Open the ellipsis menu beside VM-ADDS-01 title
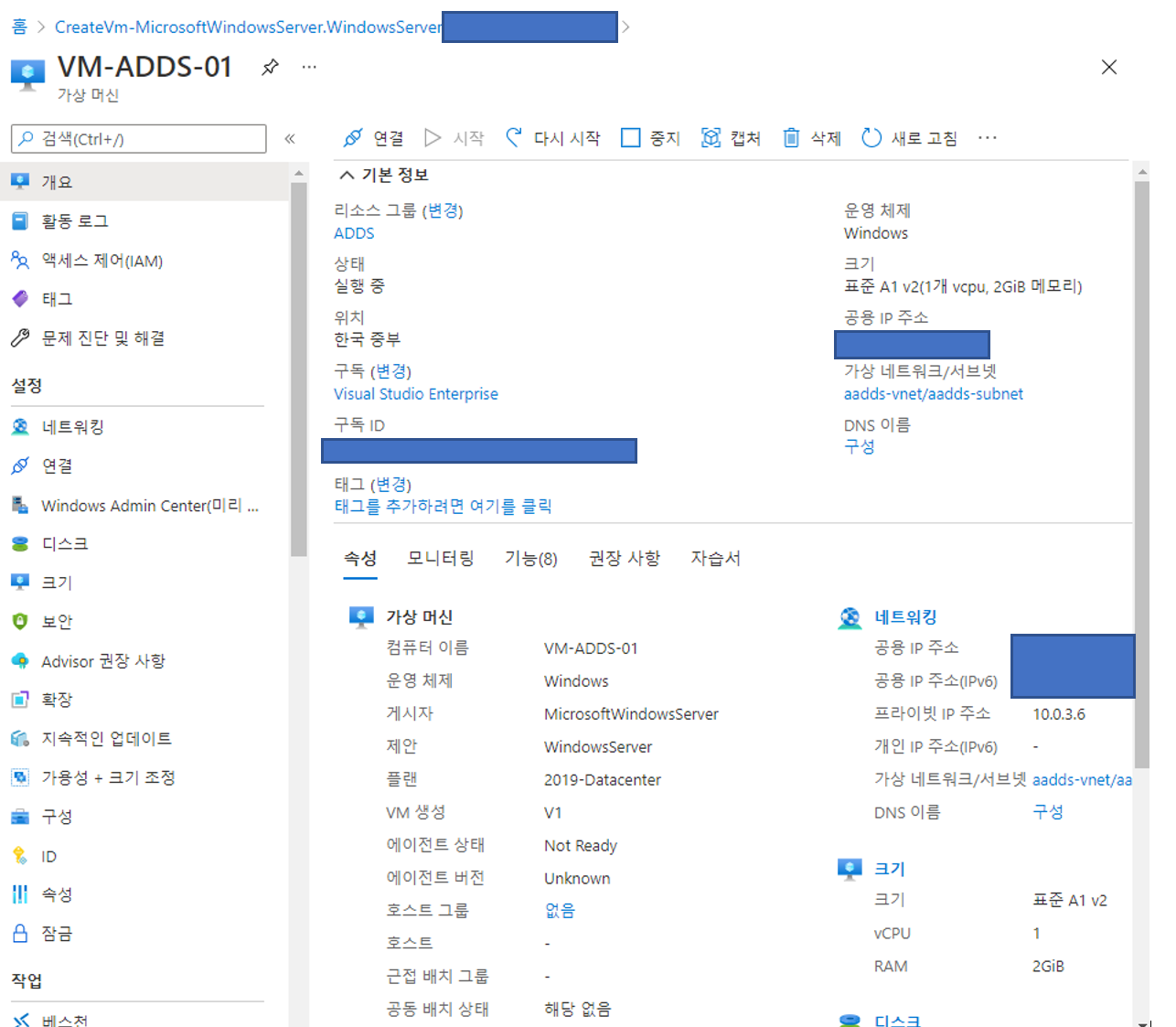 (309, 67)
